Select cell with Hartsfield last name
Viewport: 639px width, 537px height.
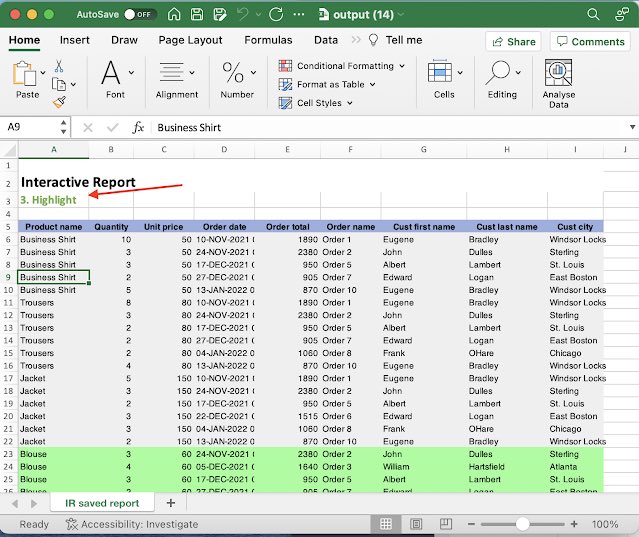(x=507, y=467)
